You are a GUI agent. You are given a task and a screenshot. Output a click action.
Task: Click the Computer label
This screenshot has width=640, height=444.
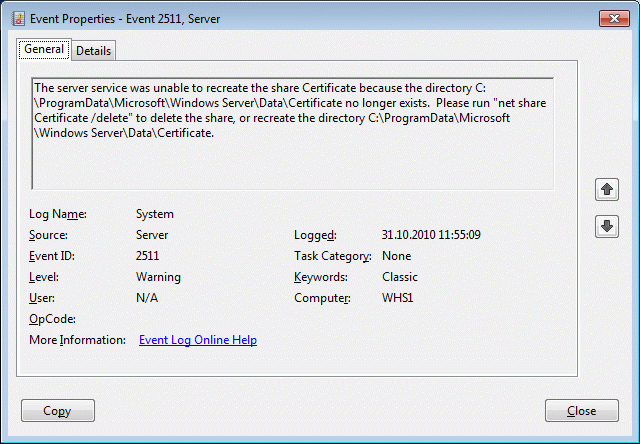point(322,298)
